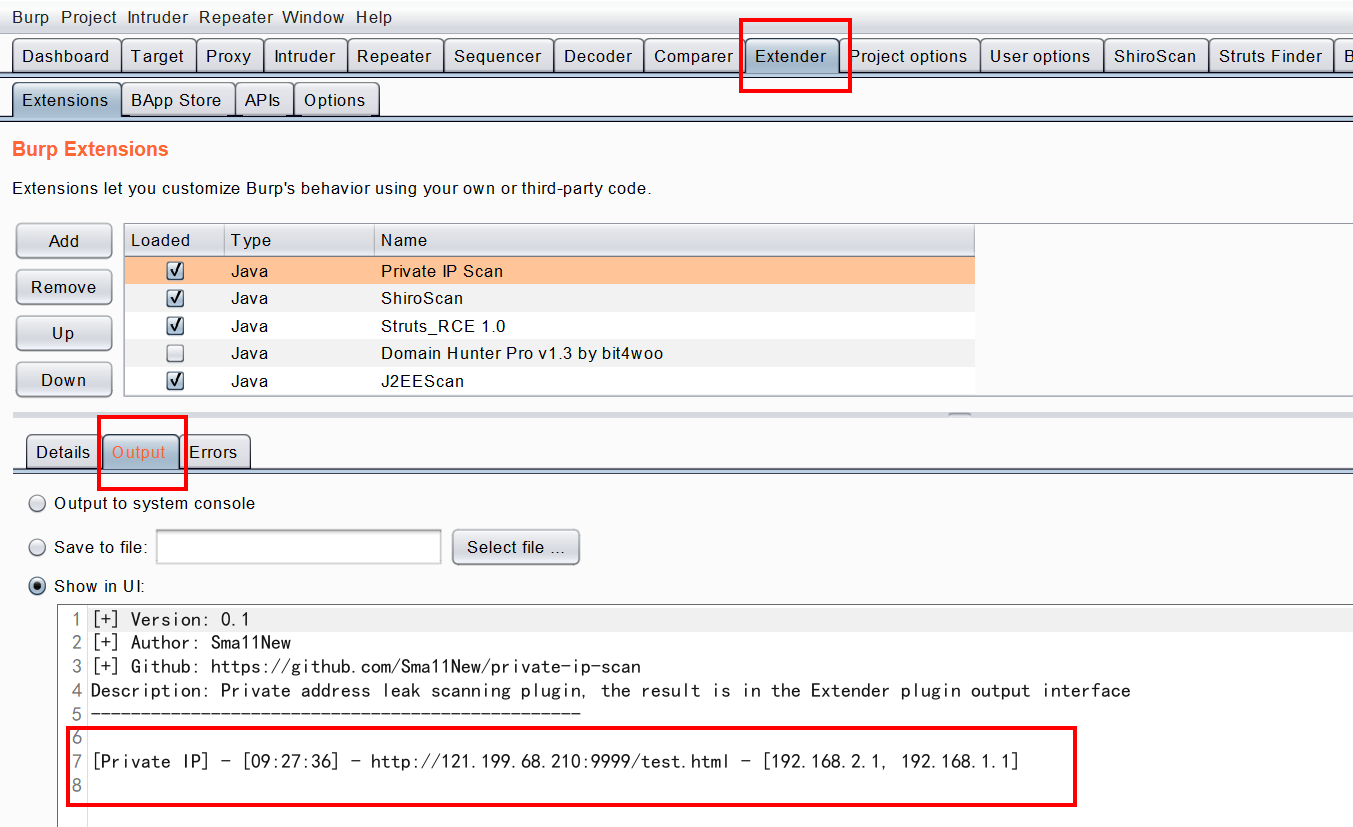The height and width of the screenshot is (827, 1353).
Task: Move extension Up with the Up button
Action: [x=64, y=334]
